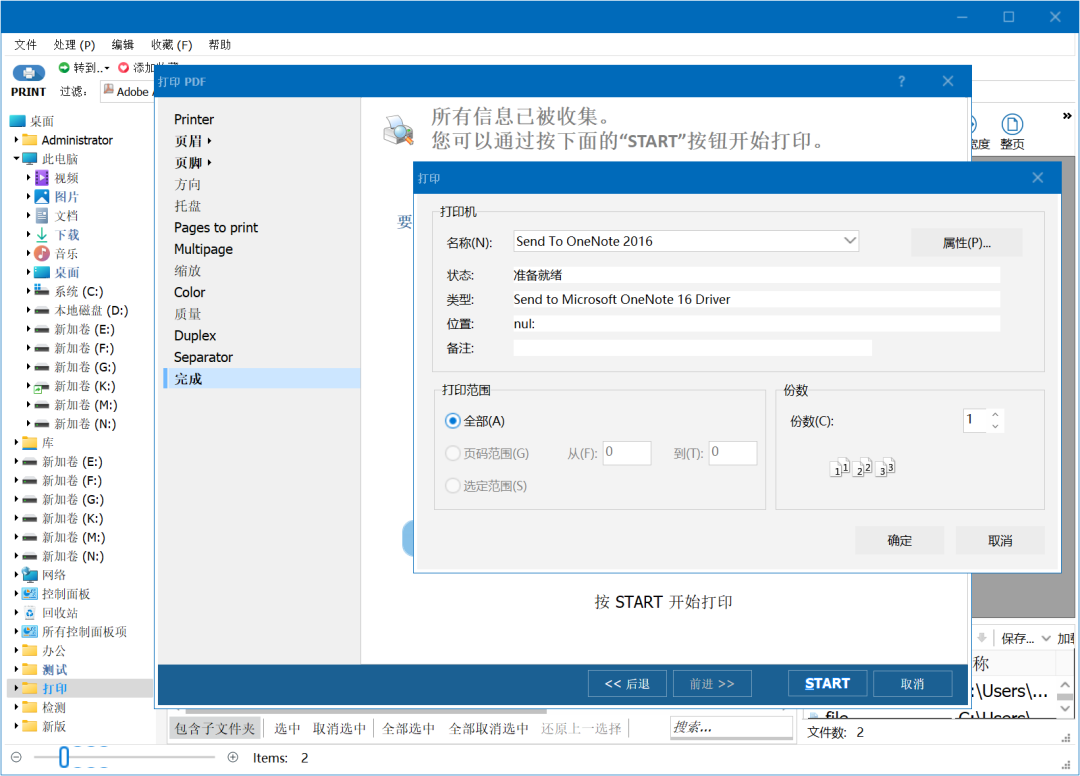Click 取消 in the 打印 PDF wizard
Image resolution: width=1080 pixels, height=776 pixels.
pyautogui.click(x=913, y=684)
